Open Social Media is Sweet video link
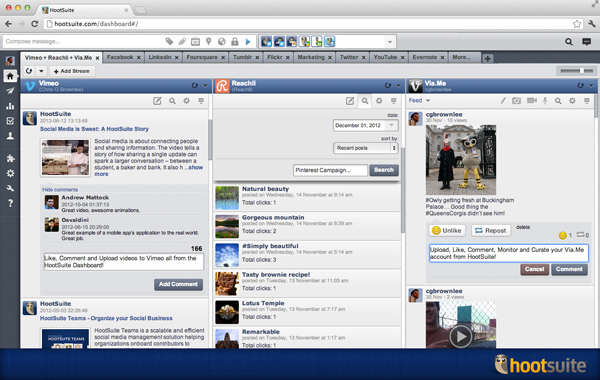 pyautogui.click(x=94, y=129)
